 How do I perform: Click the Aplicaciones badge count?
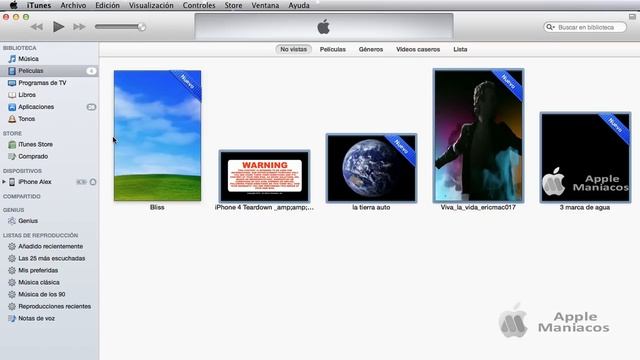click(91, 107)
